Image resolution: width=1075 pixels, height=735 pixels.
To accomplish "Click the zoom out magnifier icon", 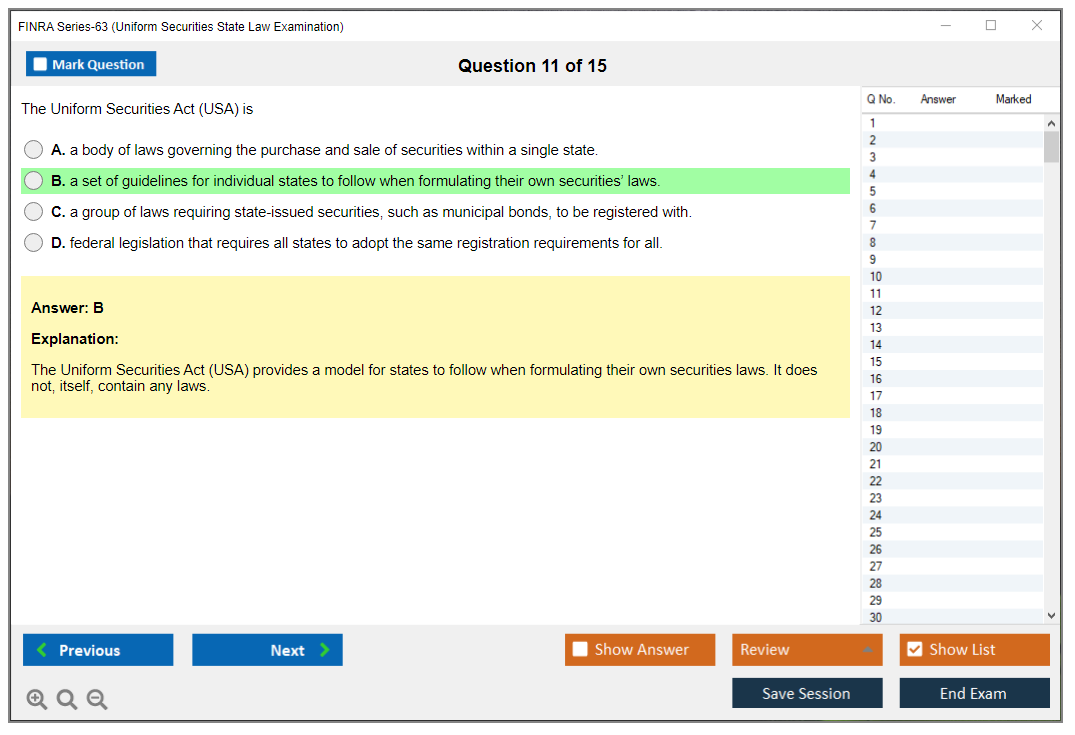I will pos(97,700).
